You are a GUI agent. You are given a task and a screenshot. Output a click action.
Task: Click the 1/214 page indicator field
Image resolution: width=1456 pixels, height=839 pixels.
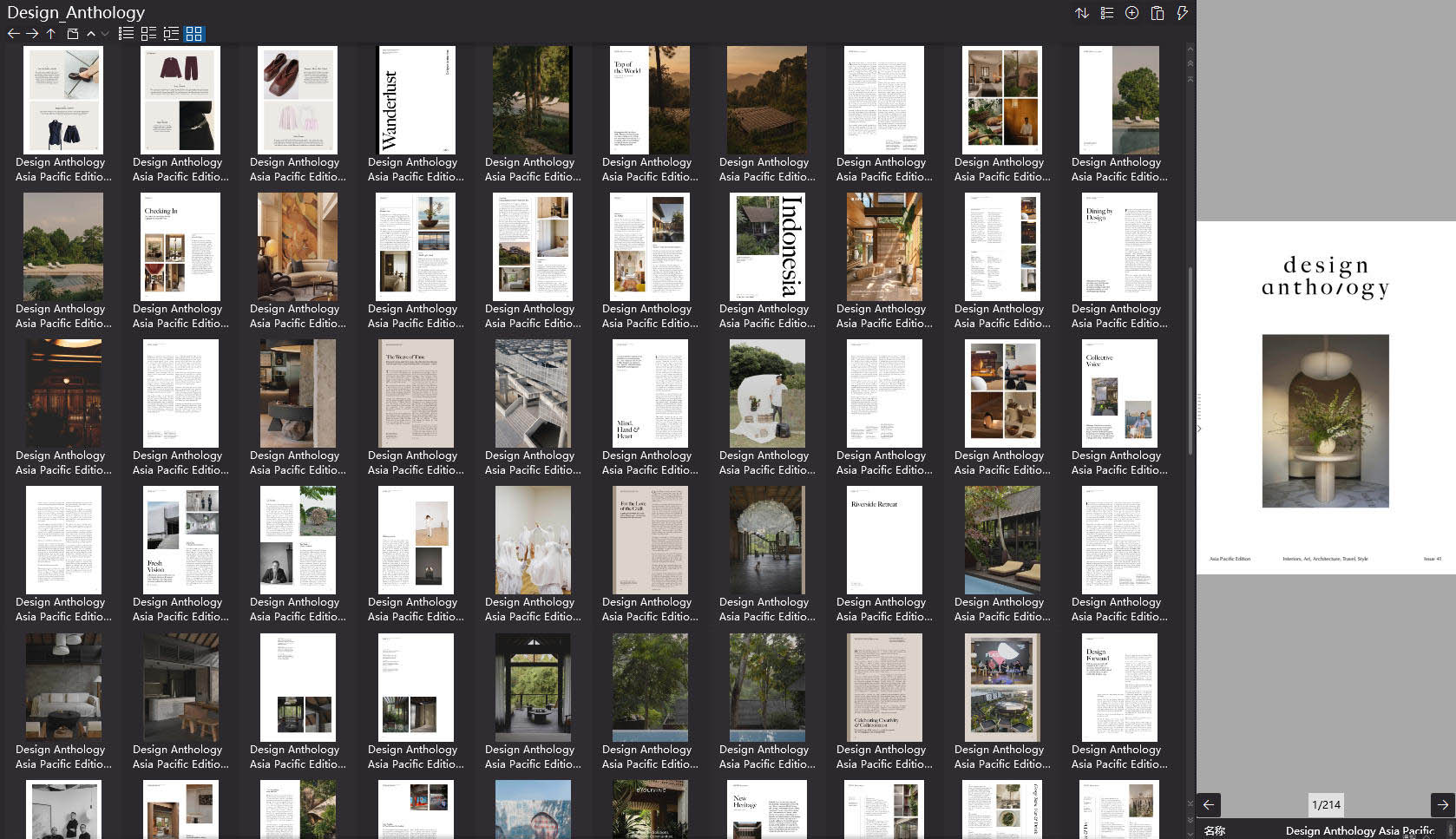[1328, 805]
